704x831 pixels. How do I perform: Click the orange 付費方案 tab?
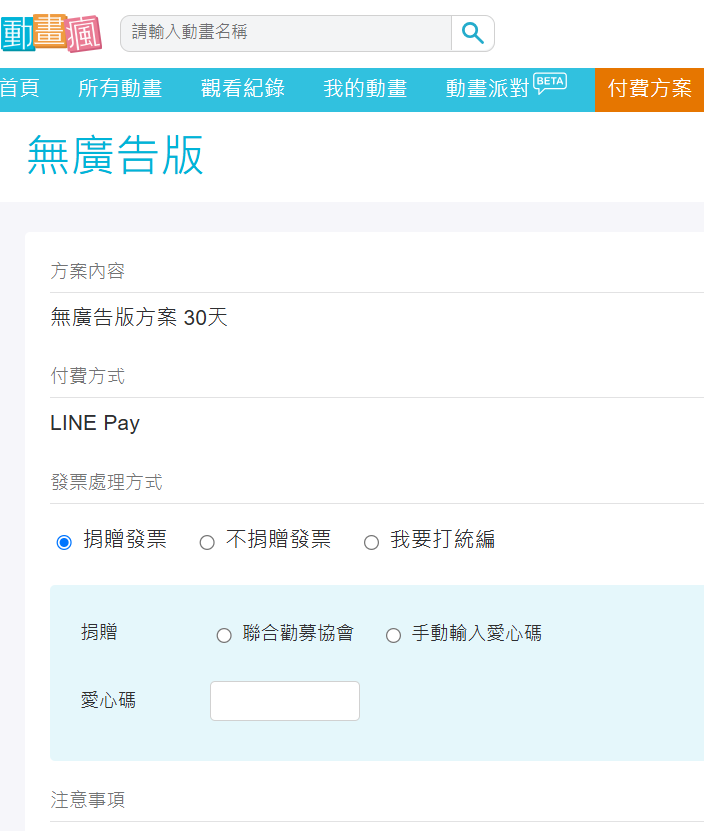[650, 89]
